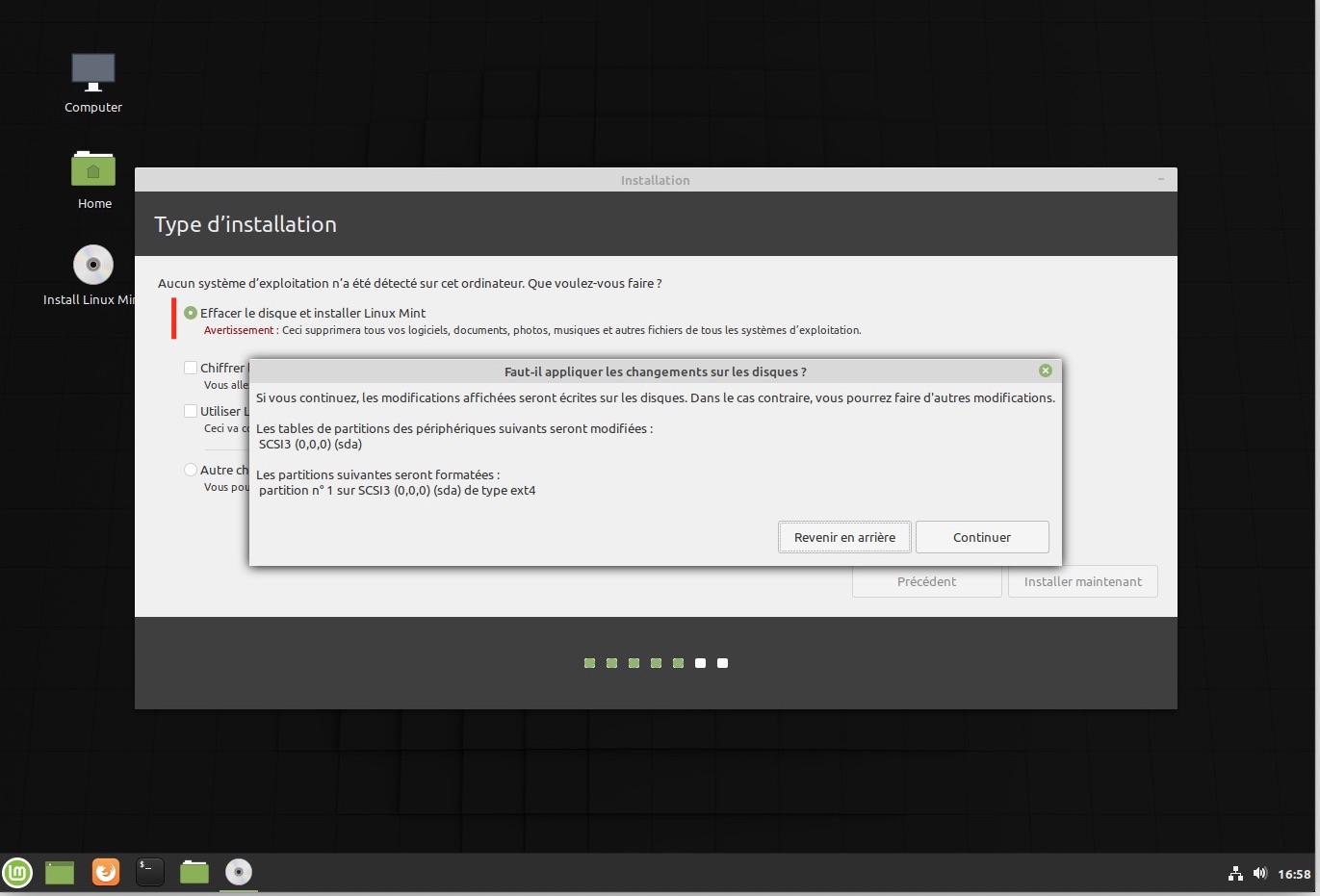This screenshot has width=1320, height=896.
Task: Open the Terminal from the taskbar
Action: pos(149,872)
